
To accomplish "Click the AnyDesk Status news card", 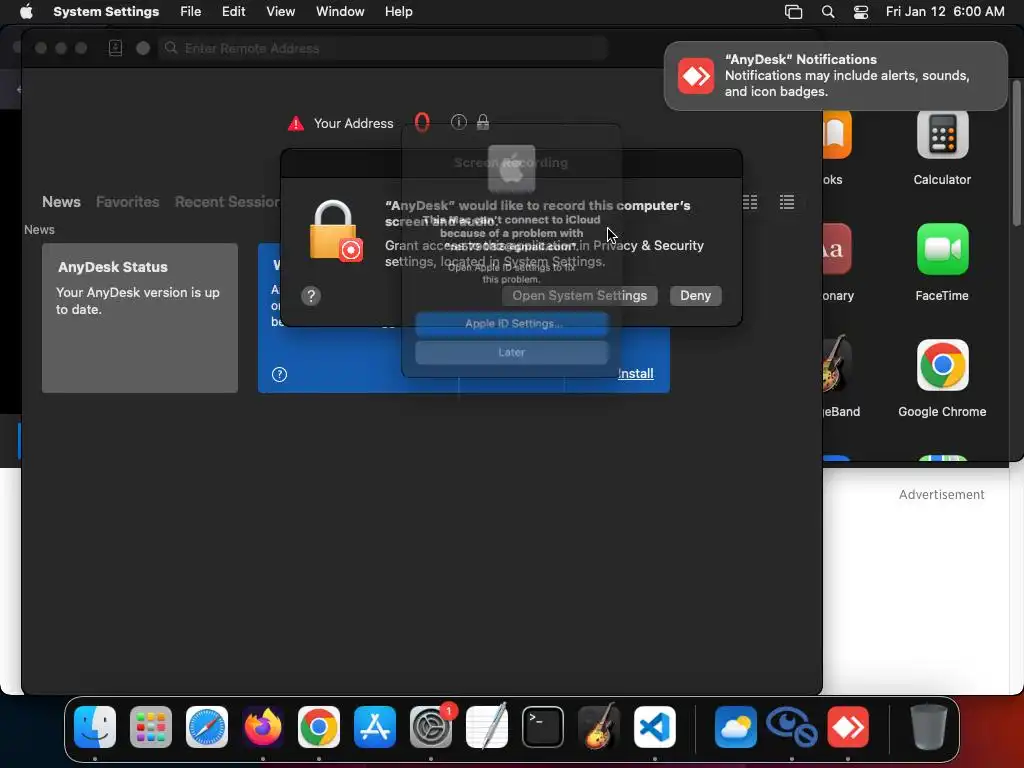I will pos(140,318).
